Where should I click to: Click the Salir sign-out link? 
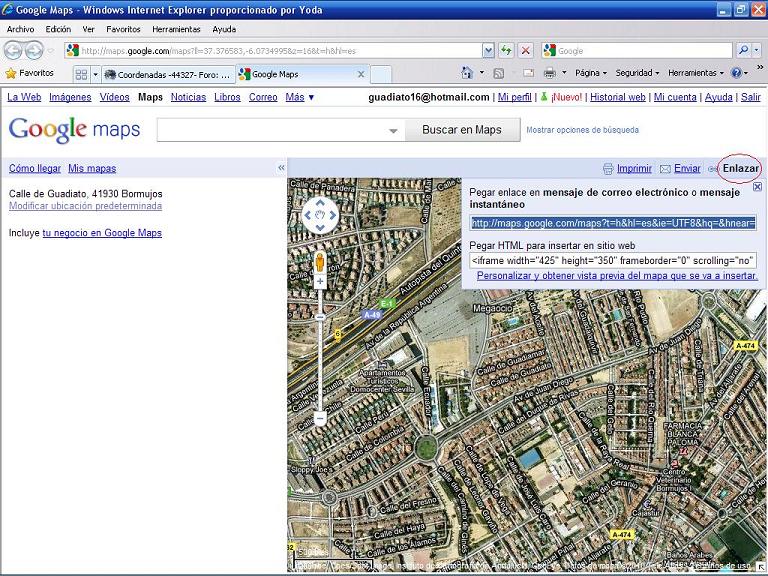pos(750,97)
